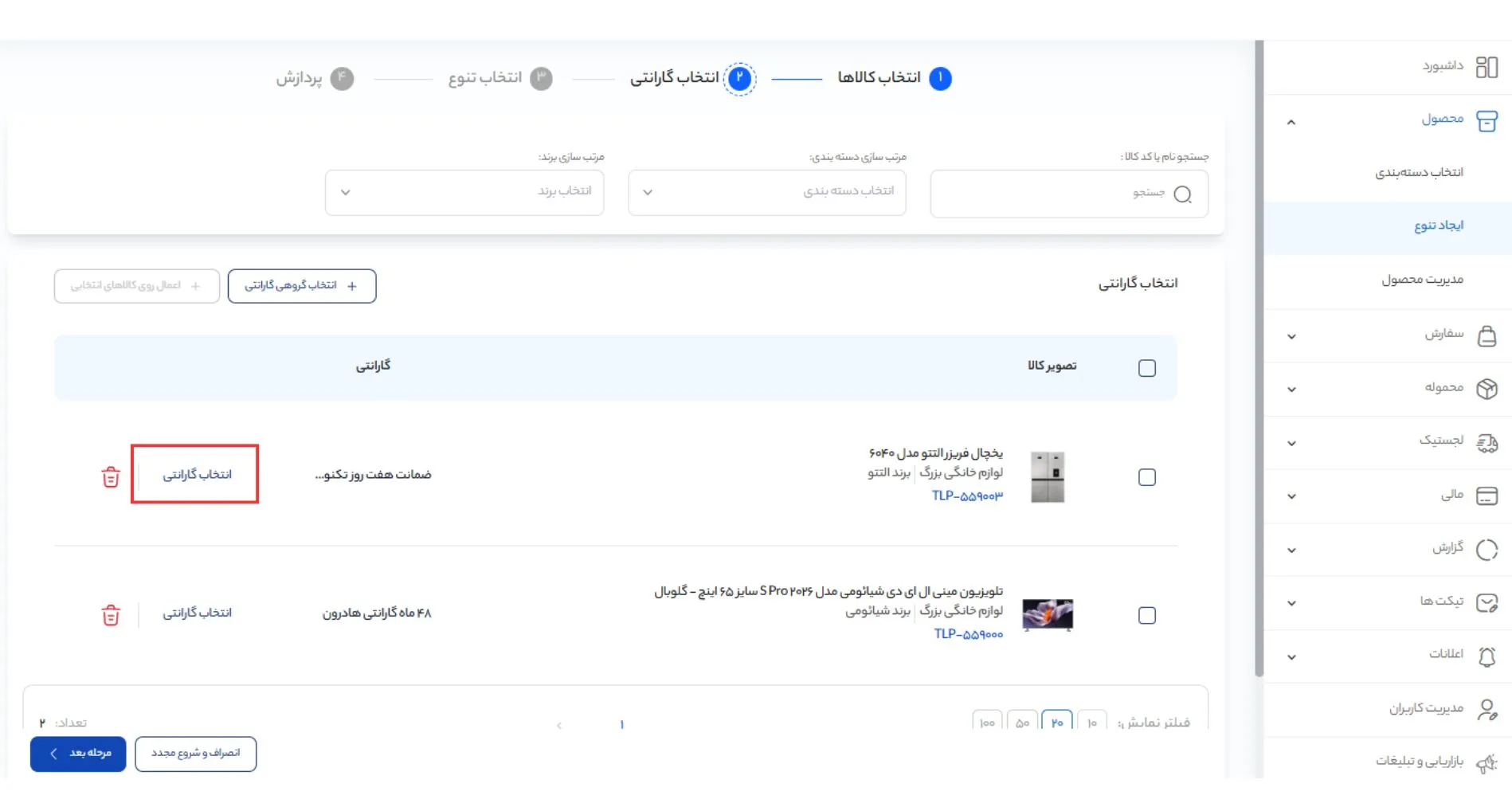This screenshot has width=1512, height=811.
Task: Set page size filter to ۵۰
Action: click(1022, 721)
